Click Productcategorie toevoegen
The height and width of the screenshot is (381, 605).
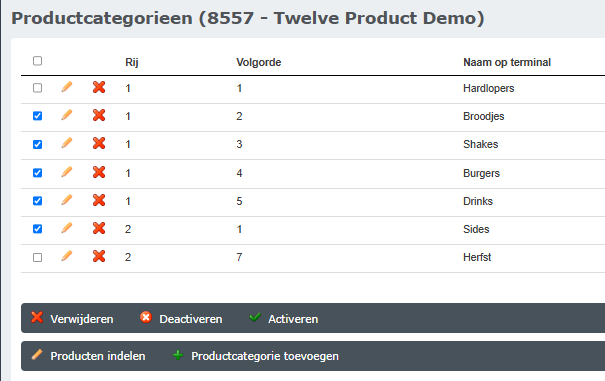point(255,356)
